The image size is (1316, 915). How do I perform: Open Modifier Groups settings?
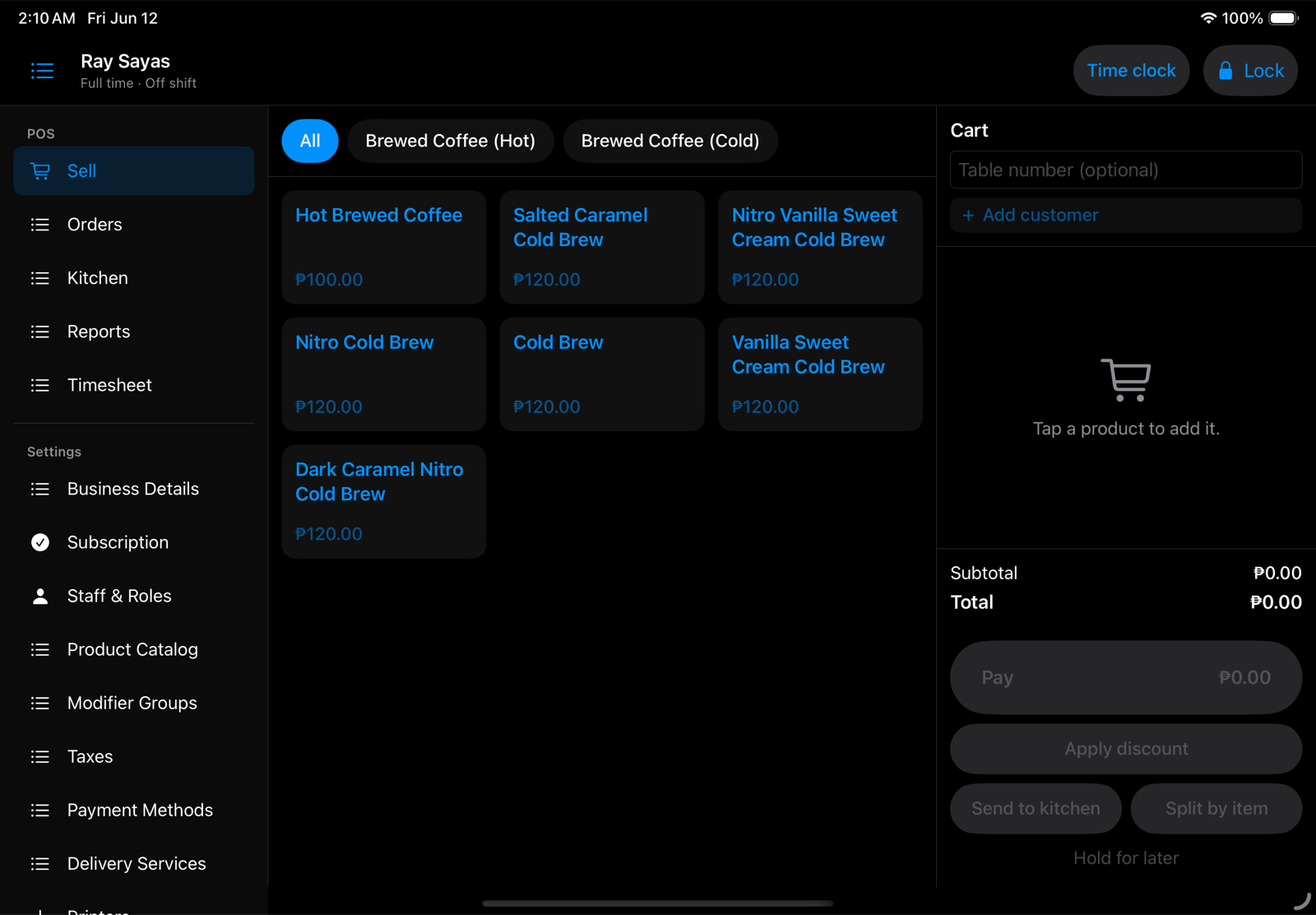click(x=134, y=703)
